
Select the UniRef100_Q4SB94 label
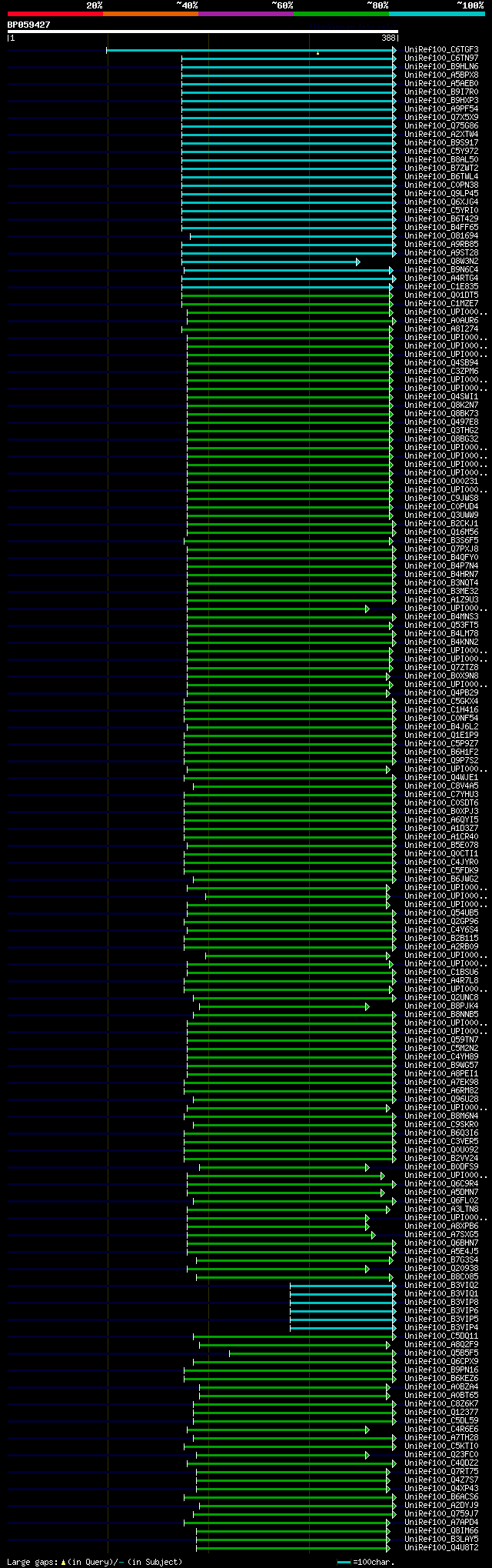[441, 363]
